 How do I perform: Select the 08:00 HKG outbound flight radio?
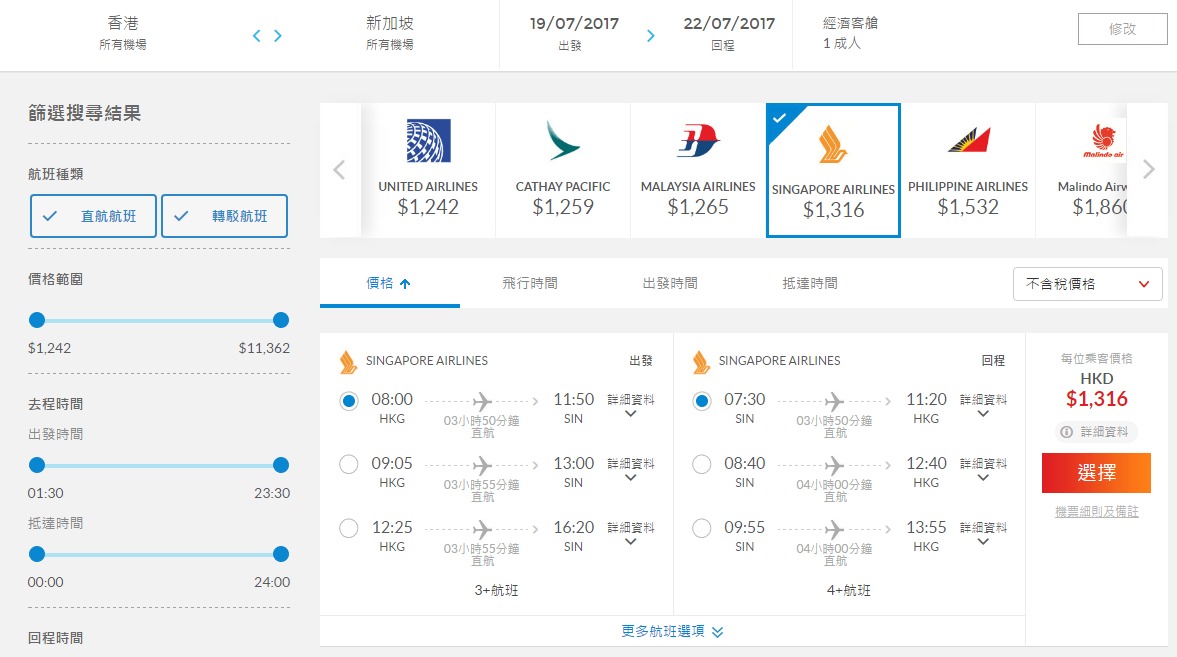tap(348, 401)
